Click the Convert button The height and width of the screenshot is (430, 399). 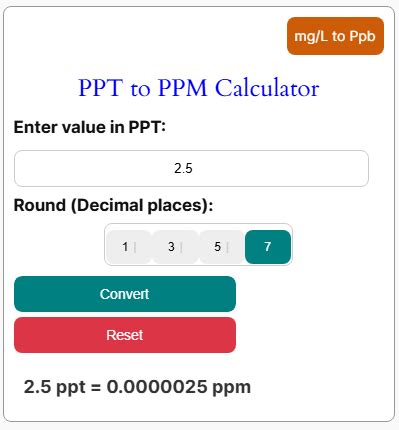click(x=125, y=294)
